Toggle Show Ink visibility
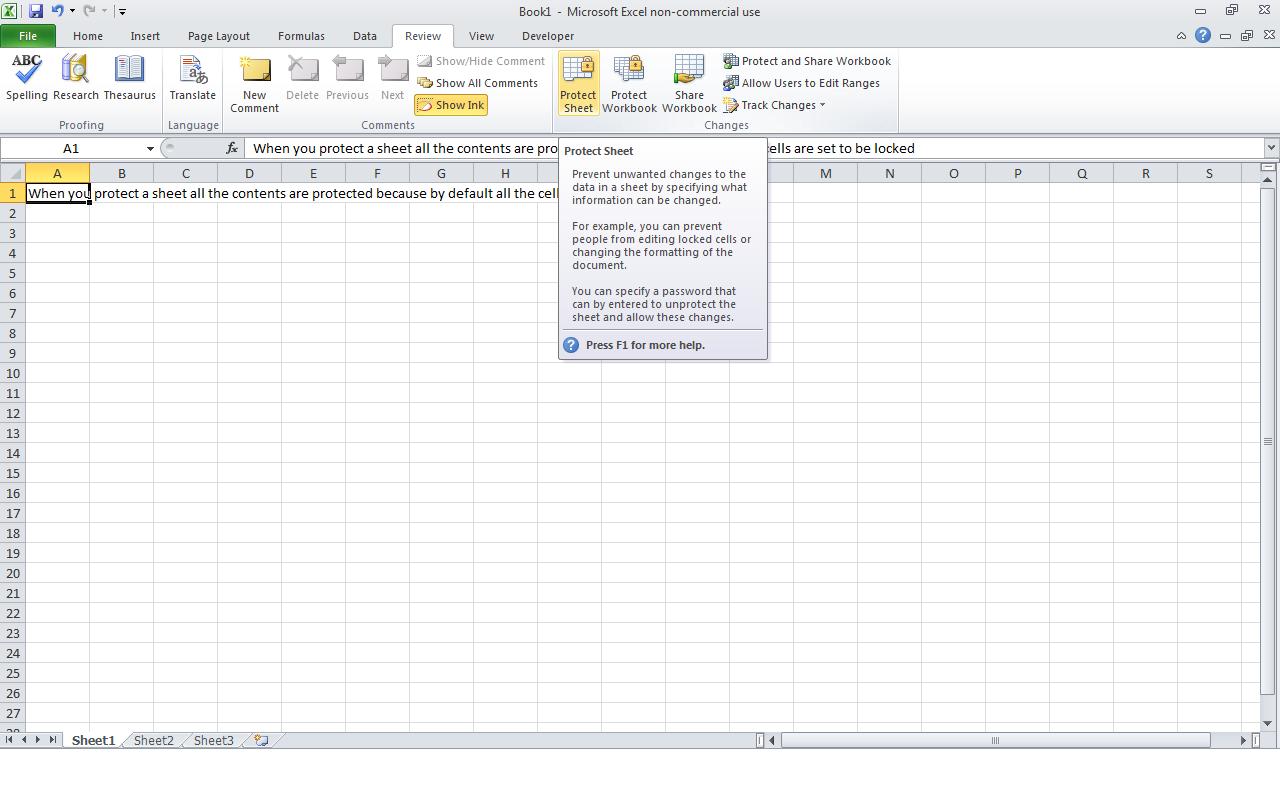This screenshot has height=800, width=1280. click(450, 104)
